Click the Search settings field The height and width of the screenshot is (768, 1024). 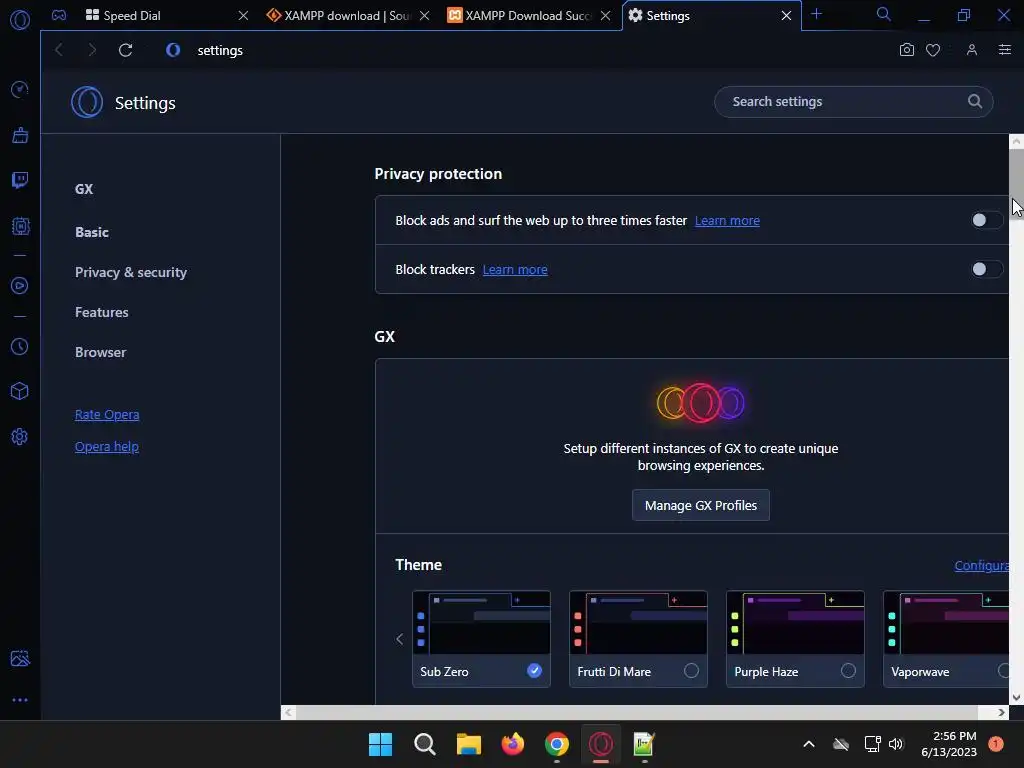click(854, 102)
